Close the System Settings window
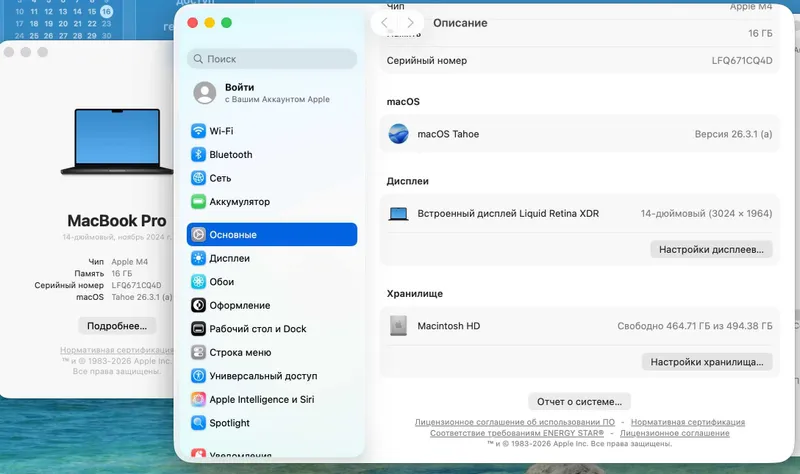This screenshot has height=474, width=800. [192, 22]
